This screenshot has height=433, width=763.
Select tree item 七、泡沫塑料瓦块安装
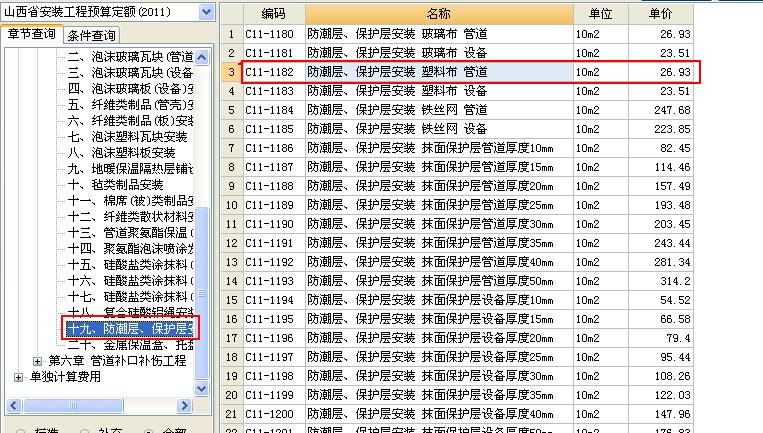(x=127, y=137)
